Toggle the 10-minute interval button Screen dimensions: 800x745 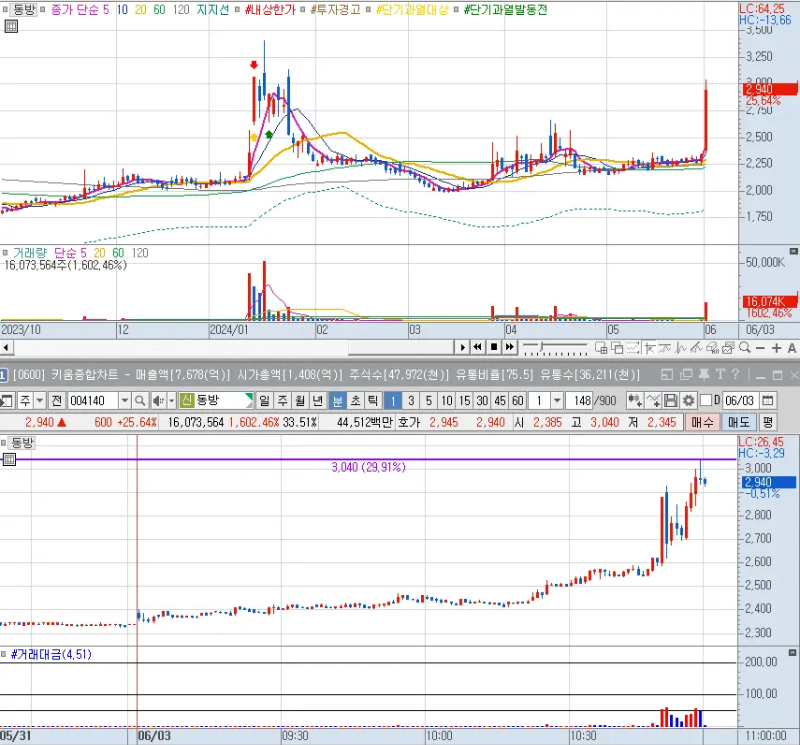click(447, 401)
